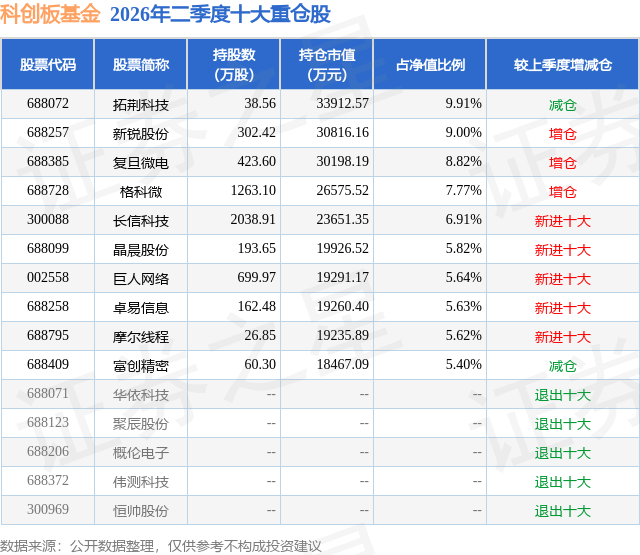The width and height of the screenshot is (640, 555).
Task: Click the 股票代码 column header
Action: point(48,64)
